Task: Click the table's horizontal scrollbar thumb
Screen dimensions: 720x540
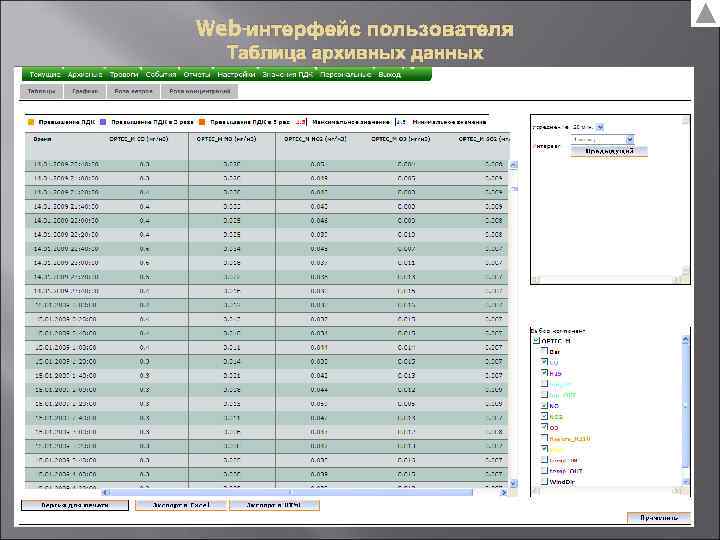Action: pyautogui.click(x=291, y=492)
